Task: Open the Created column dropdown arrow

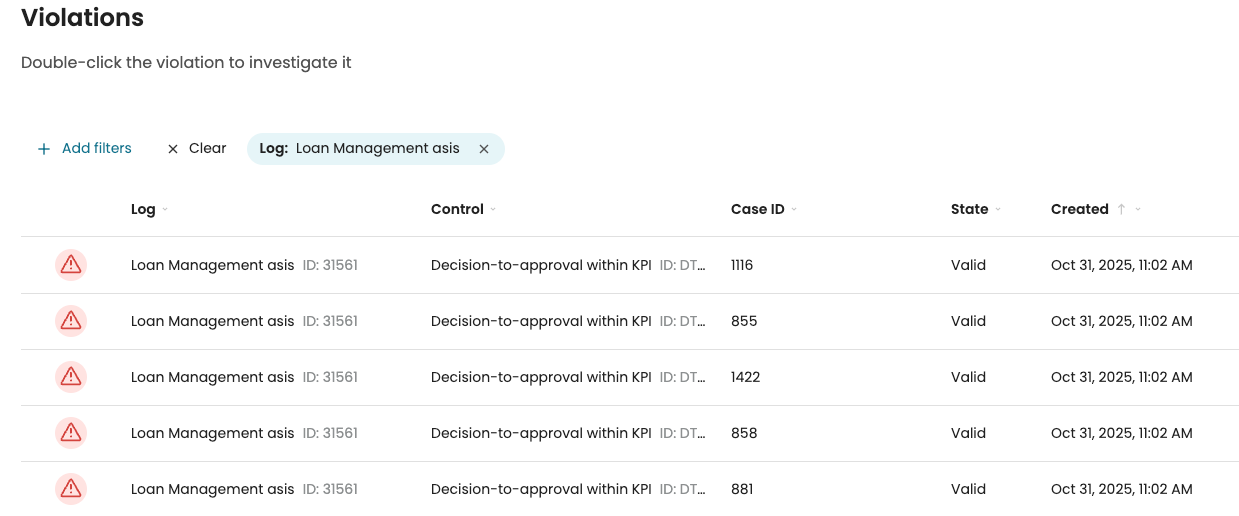Action: pos(1138,210)
